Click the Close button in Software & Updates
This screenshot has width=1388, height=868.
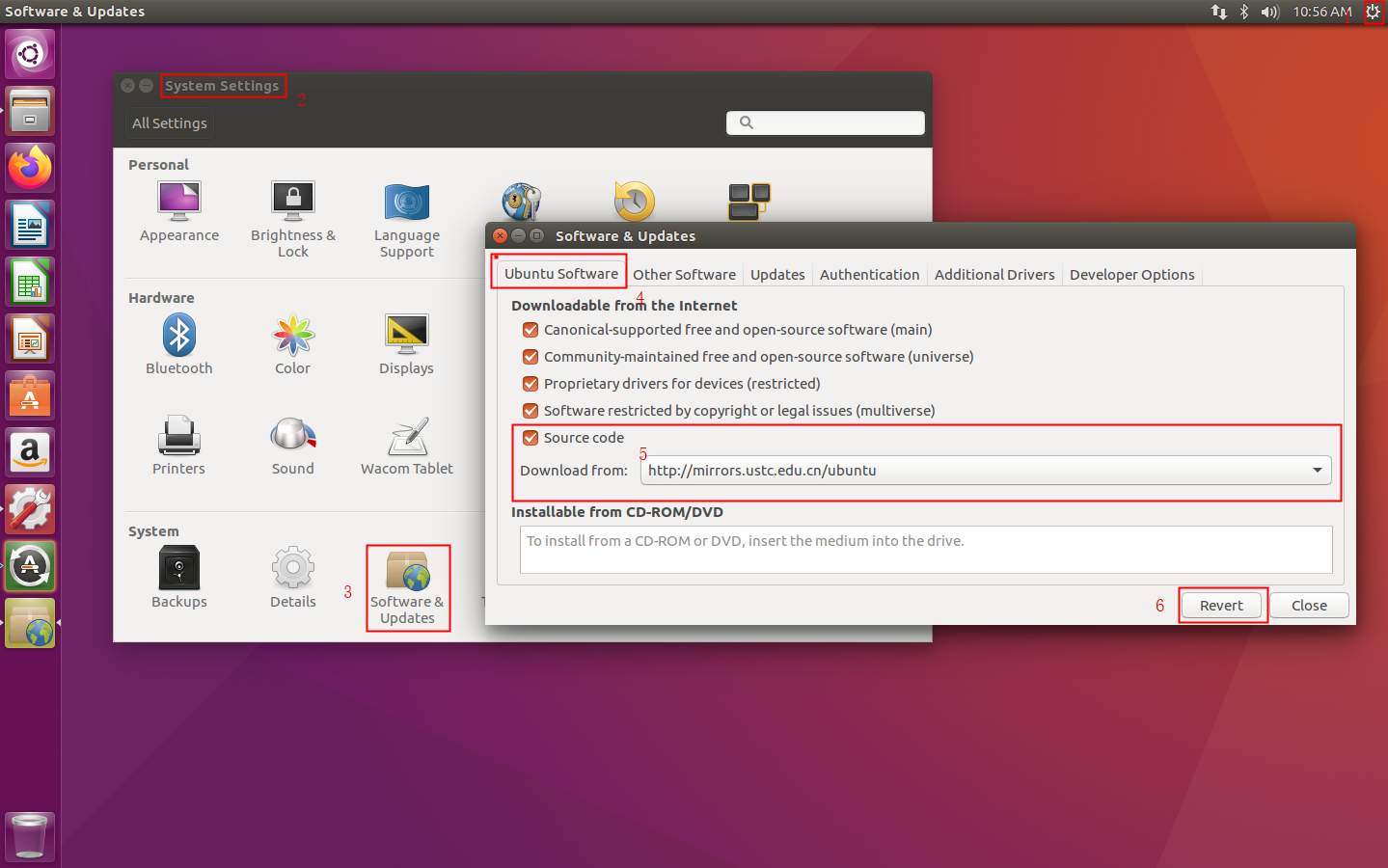click(x=1309, y=606)
